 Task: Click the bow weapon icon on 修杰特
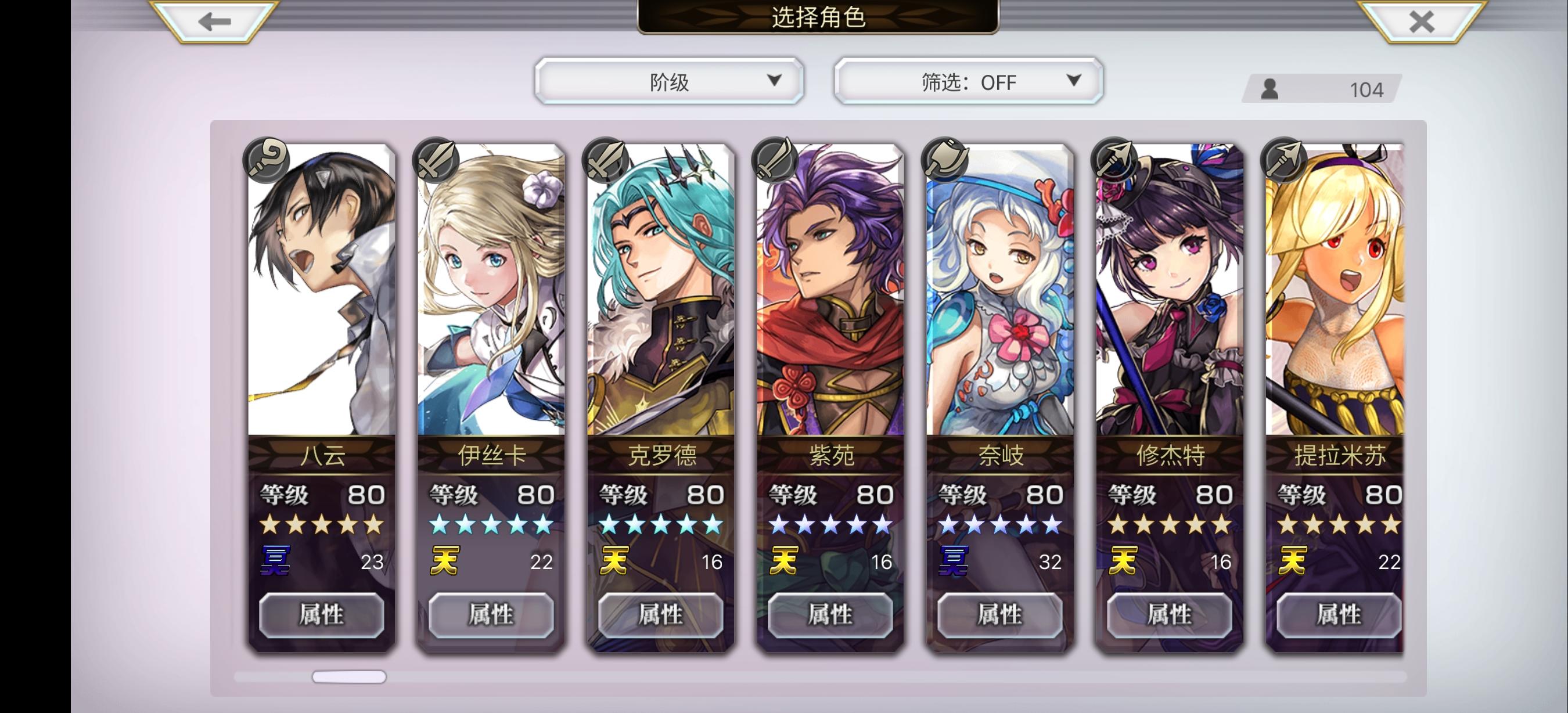click(x=1114, y=161)
